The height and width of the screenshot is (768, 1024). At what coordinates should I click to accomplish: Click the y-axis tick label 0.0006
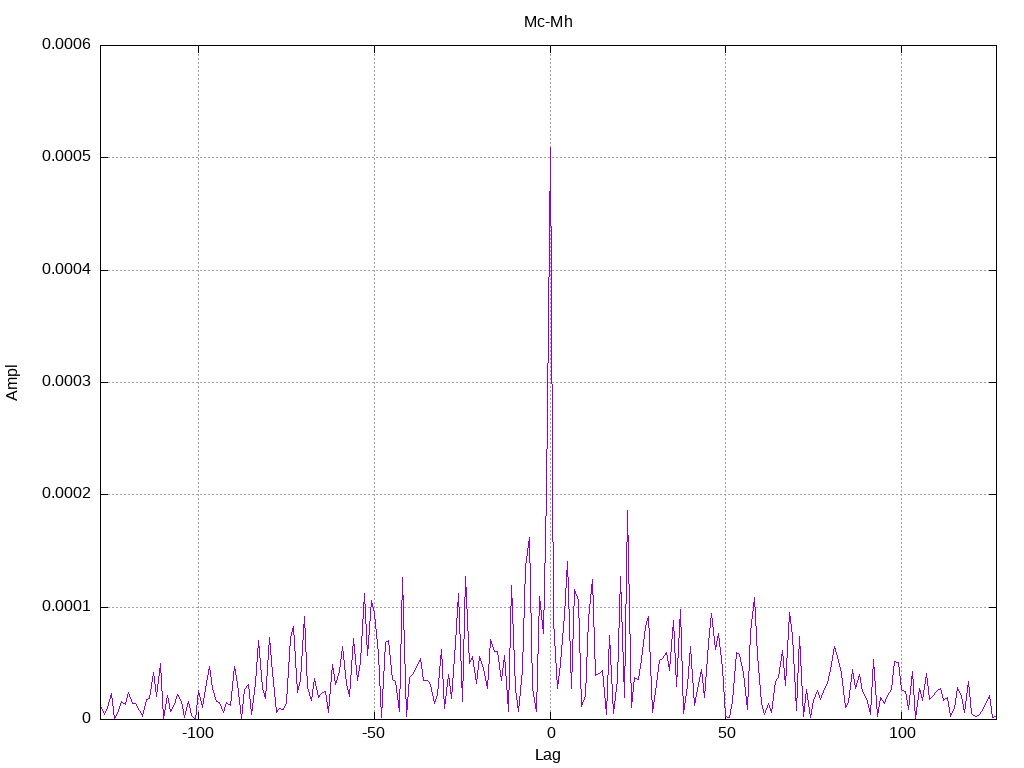(67, 44)
